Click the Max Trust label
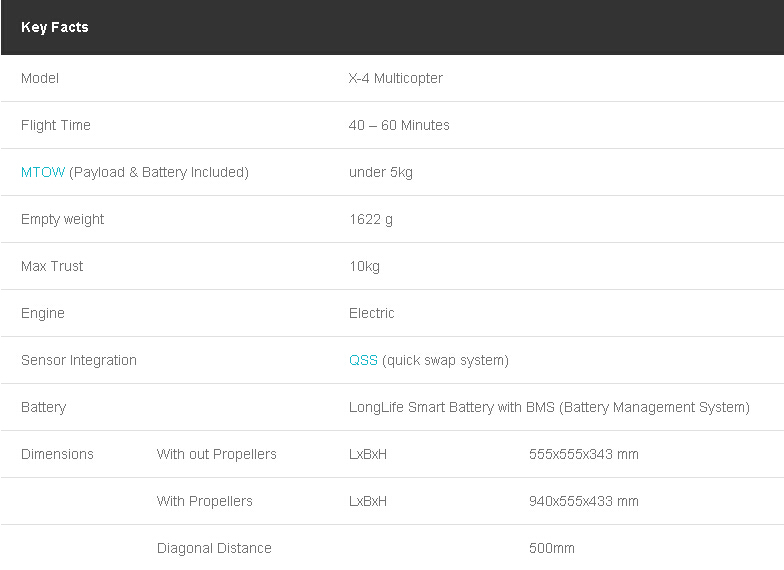Image resolution: width=784 pixels, height=570 pixels. point(52,266)
